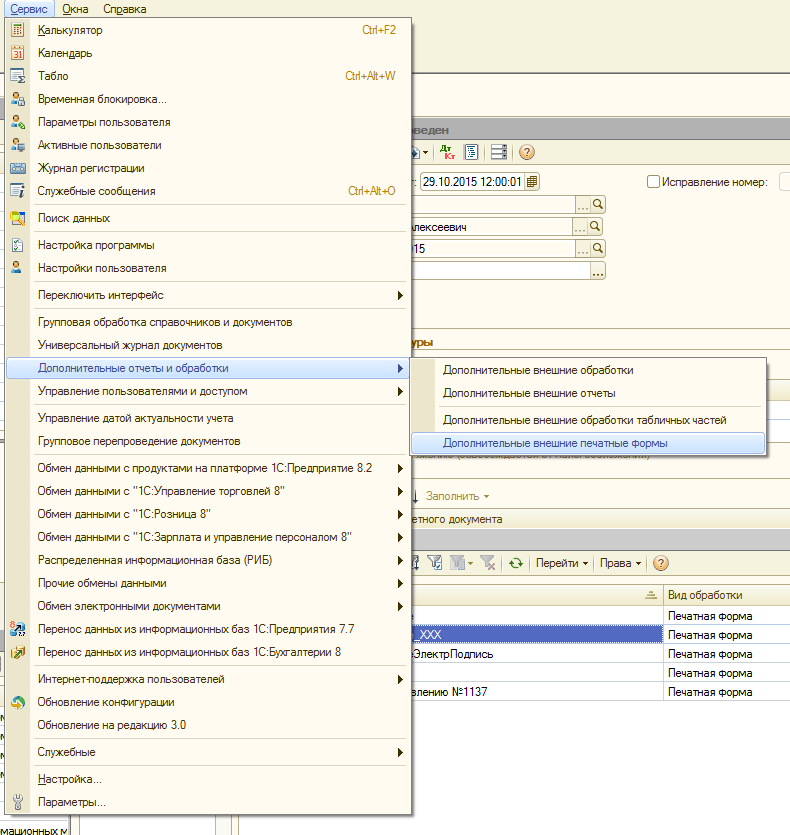Click the document structure icon in toolbar

pos(471,152)
